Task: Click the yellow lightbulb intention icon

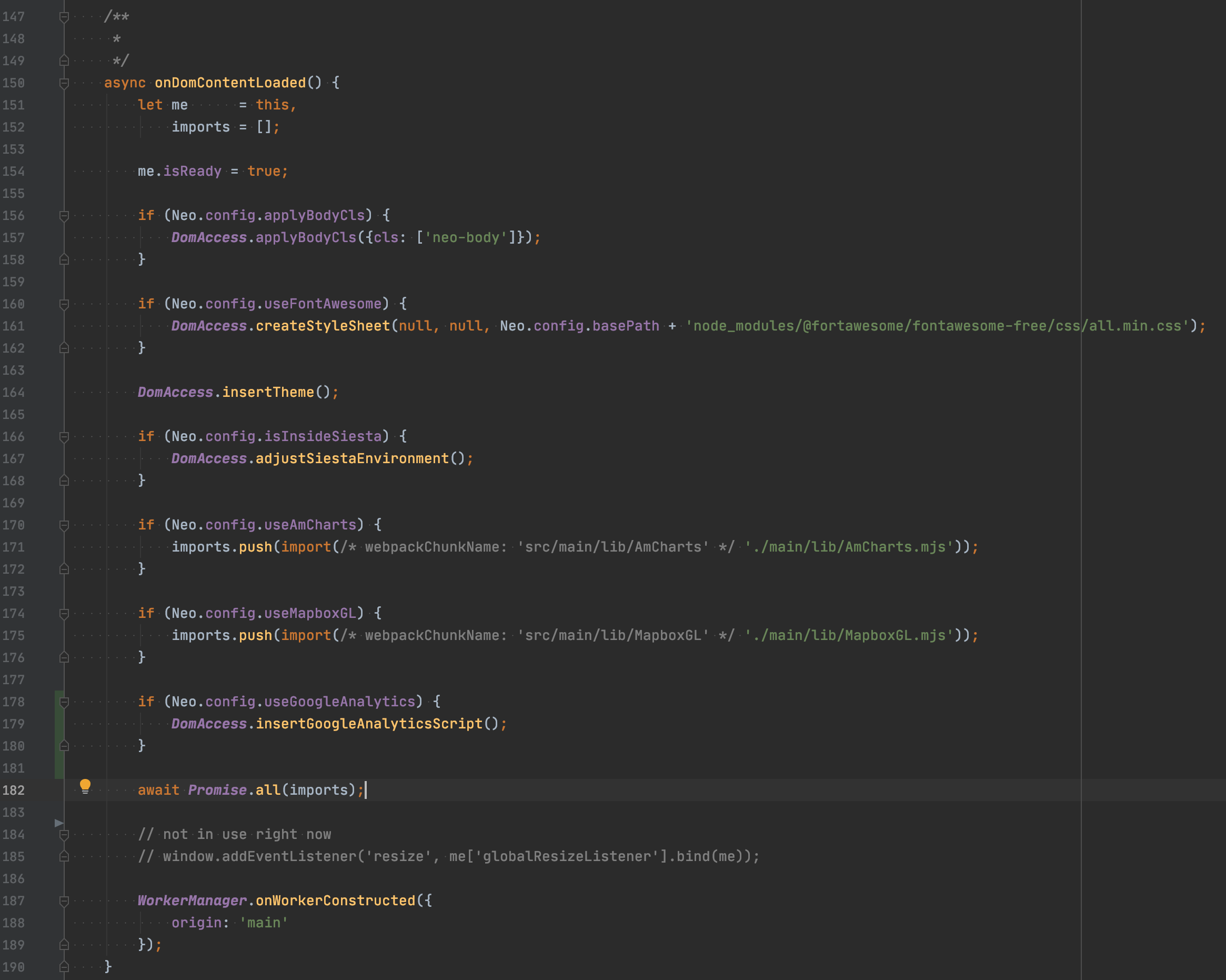Action: 85,787
